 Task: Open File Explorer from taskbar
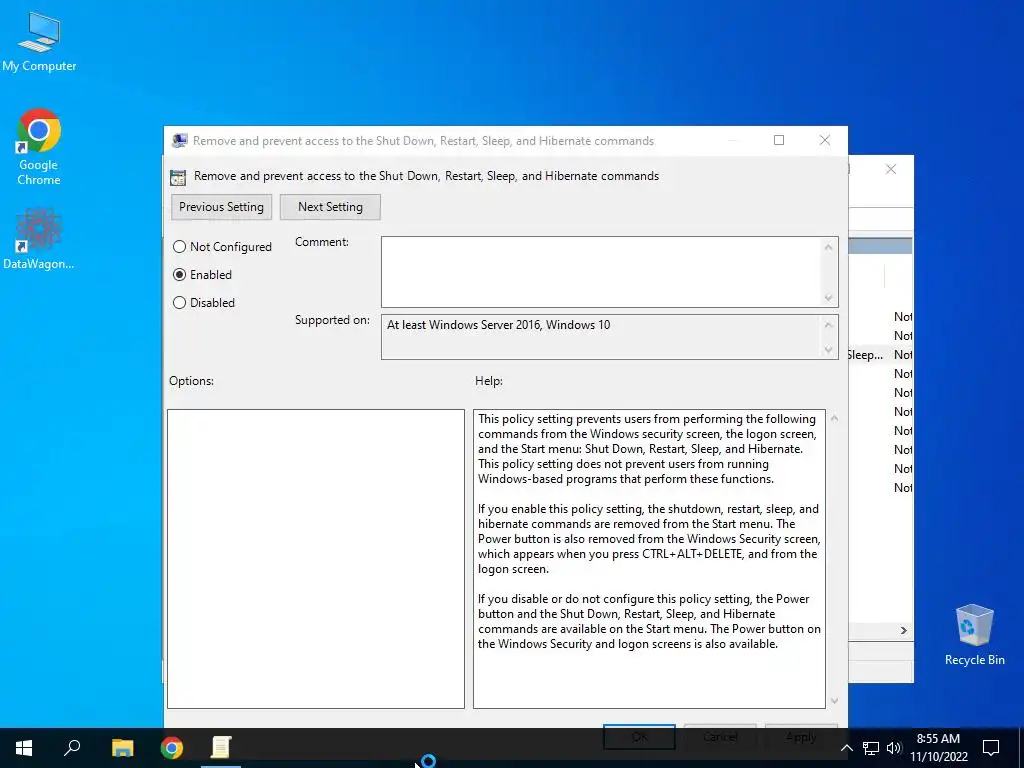[122, 747]
